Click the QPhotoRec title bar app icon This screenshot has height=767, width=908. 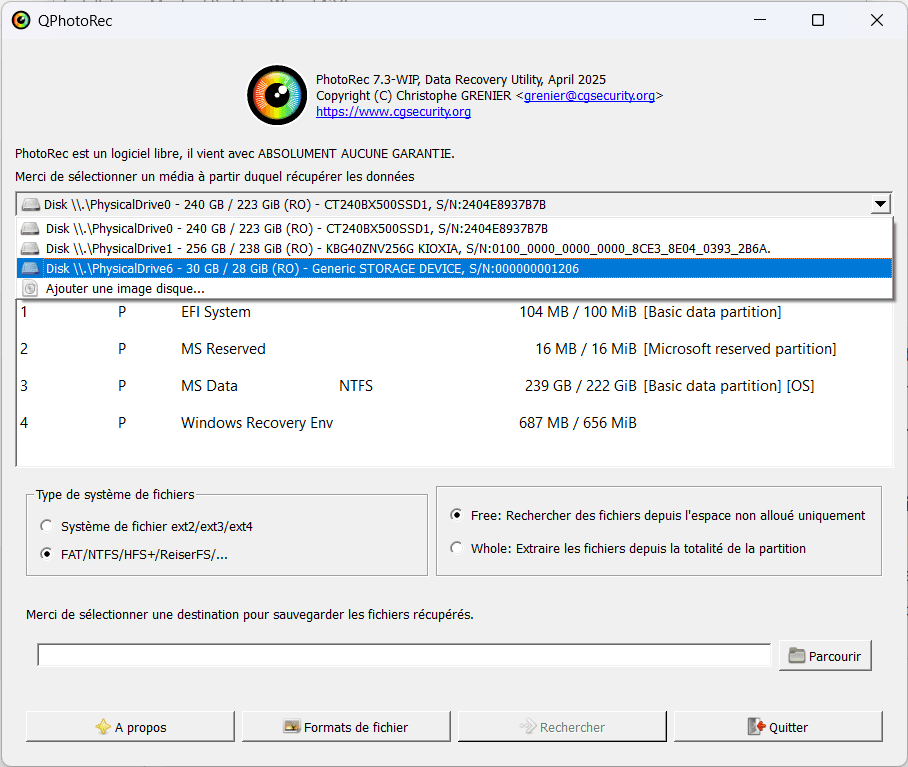click(x=21, y=21)
